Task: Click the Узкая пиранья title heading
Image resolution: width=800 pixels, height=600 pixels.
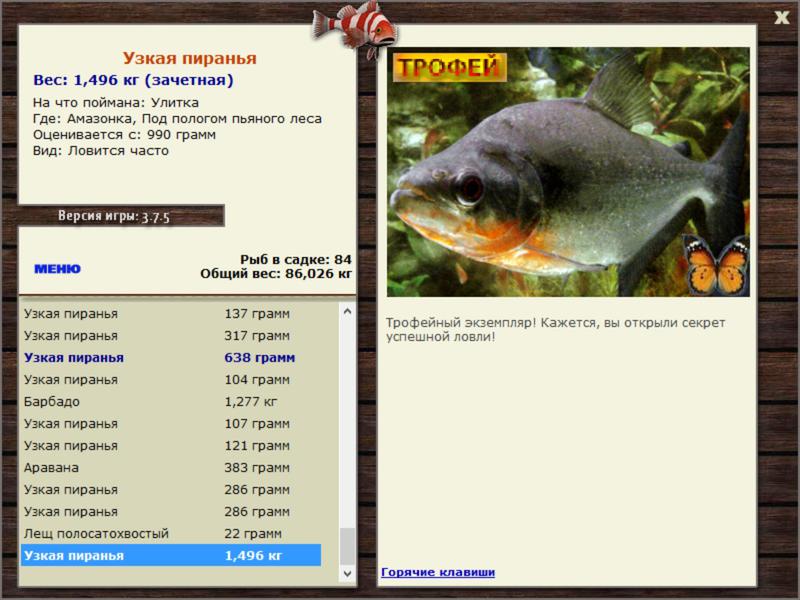Action: [x=189, y=58]
